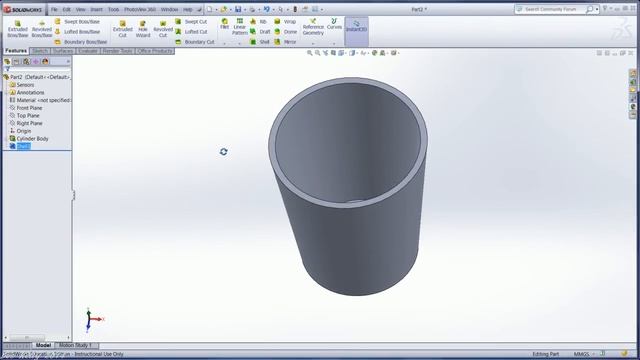Image resolution: width=640 pixels, height=360 pixels.
Task: Open the search options dropdown arrow
Action: (x=597, y=9)
